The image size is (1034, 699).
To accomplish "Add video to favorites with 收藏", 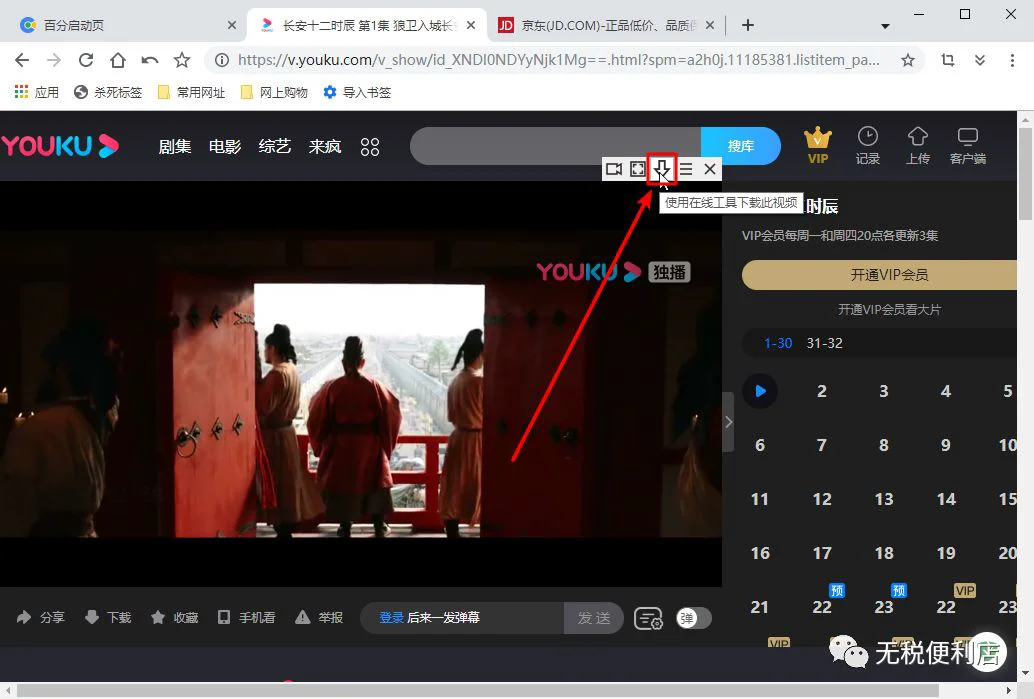I will (174, 617).
